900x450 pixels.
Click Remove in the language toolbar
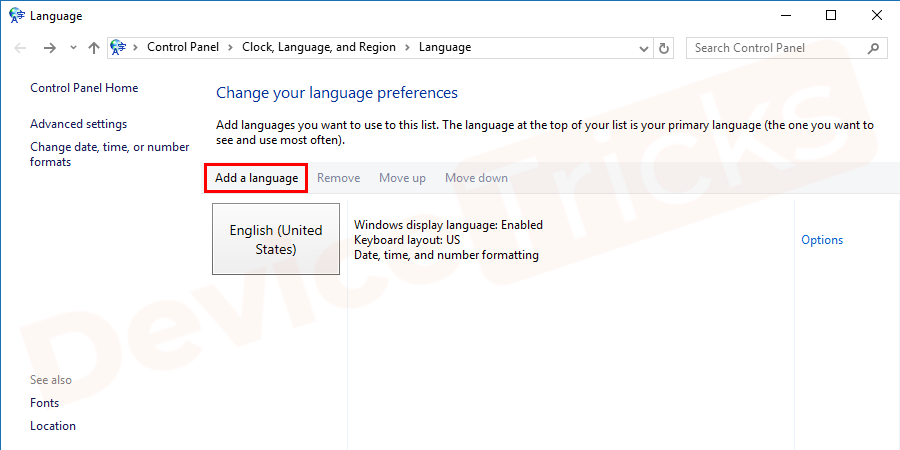(339, 178)
